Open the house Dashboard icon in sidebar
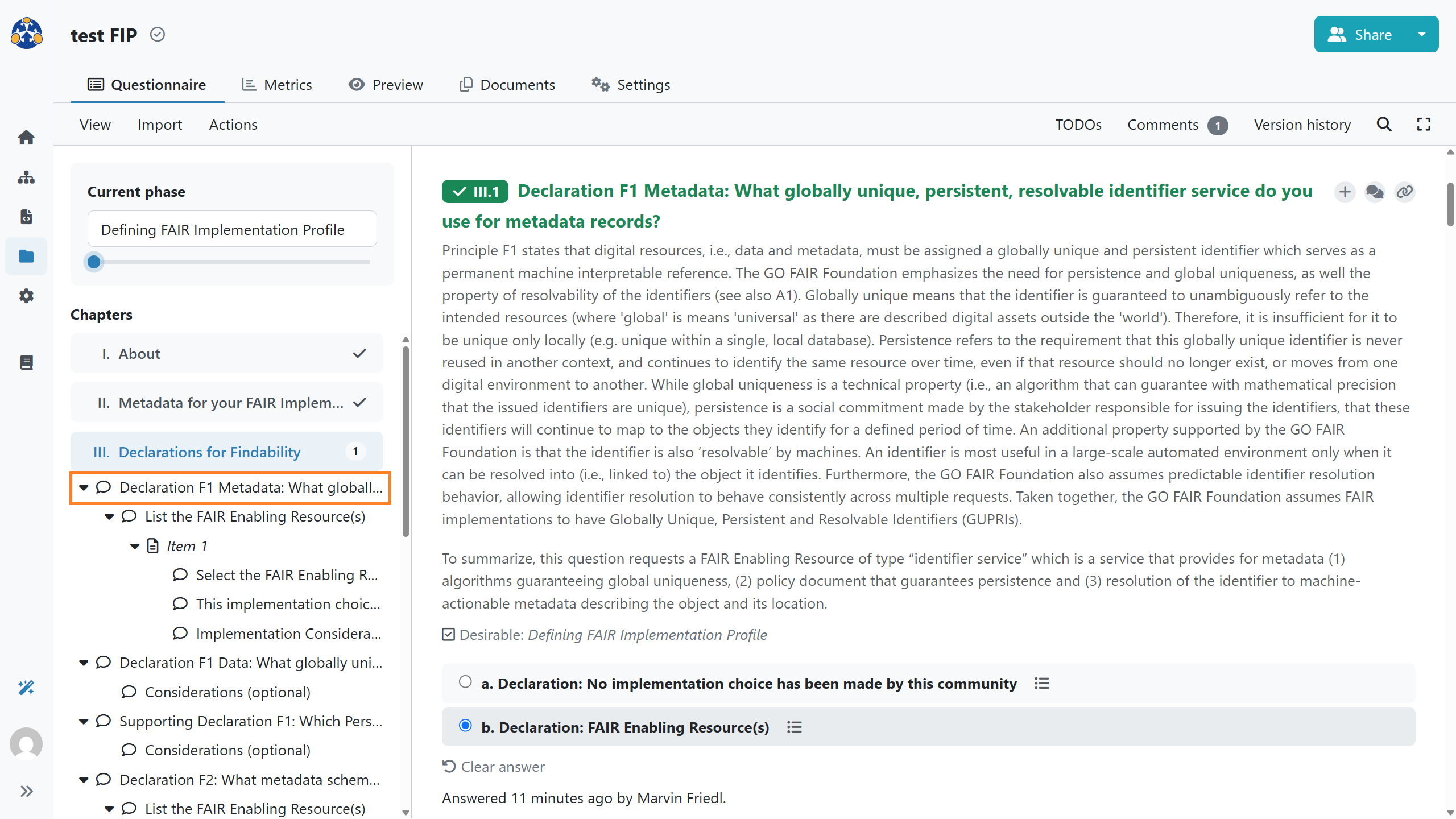 pyautogui.click(x=26, y=137)
